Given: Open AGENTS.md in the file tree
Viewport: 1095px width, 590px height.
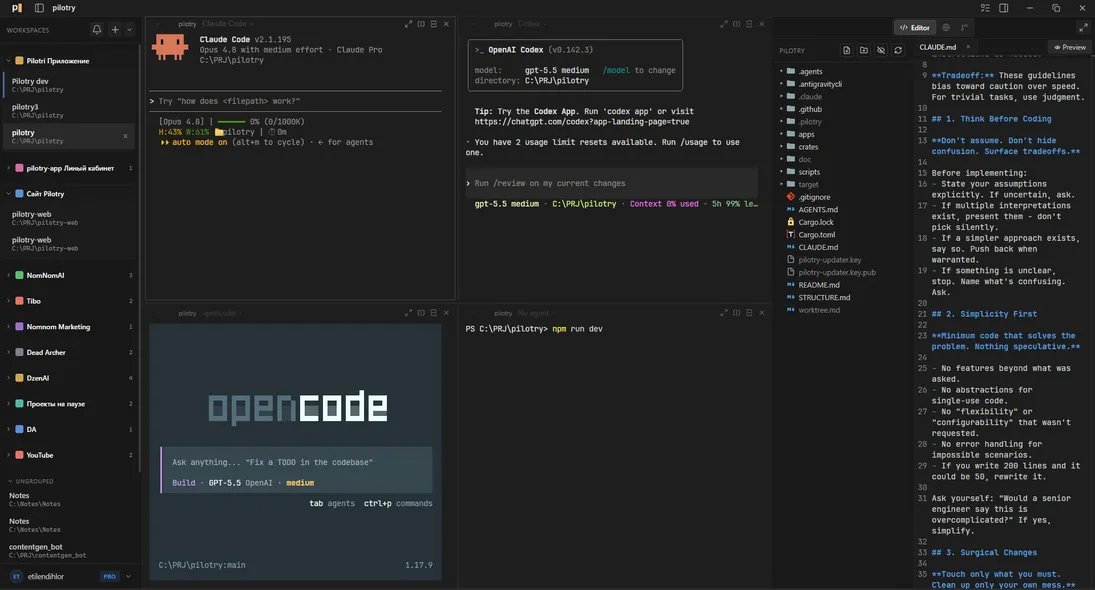Looking at the screenshot, I should point(818,209).
